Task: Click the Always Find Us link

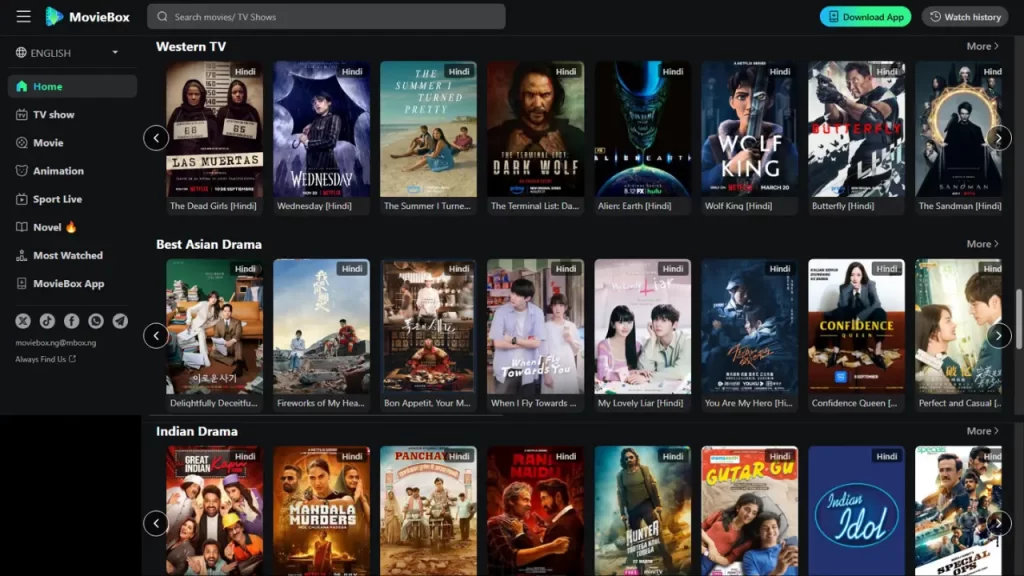Action: pos(46,359)
